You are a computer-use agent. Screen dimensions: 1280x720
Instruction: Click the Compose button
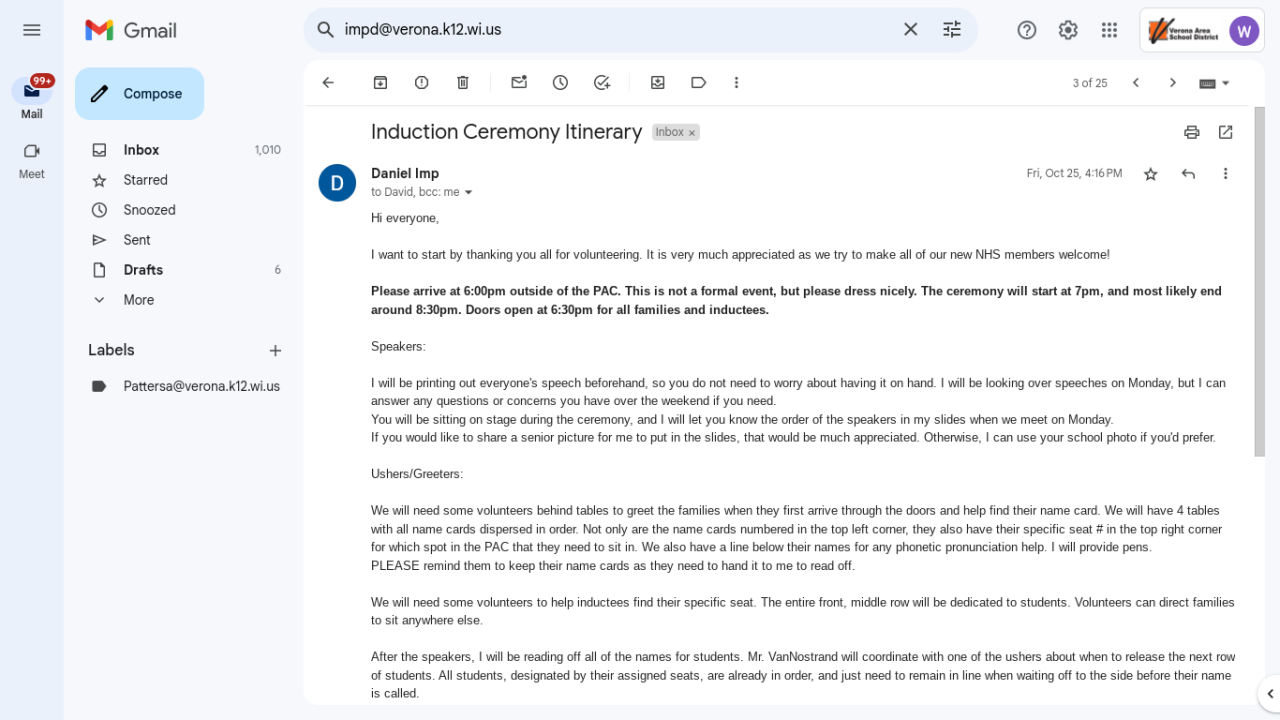(x=139, y=94)
